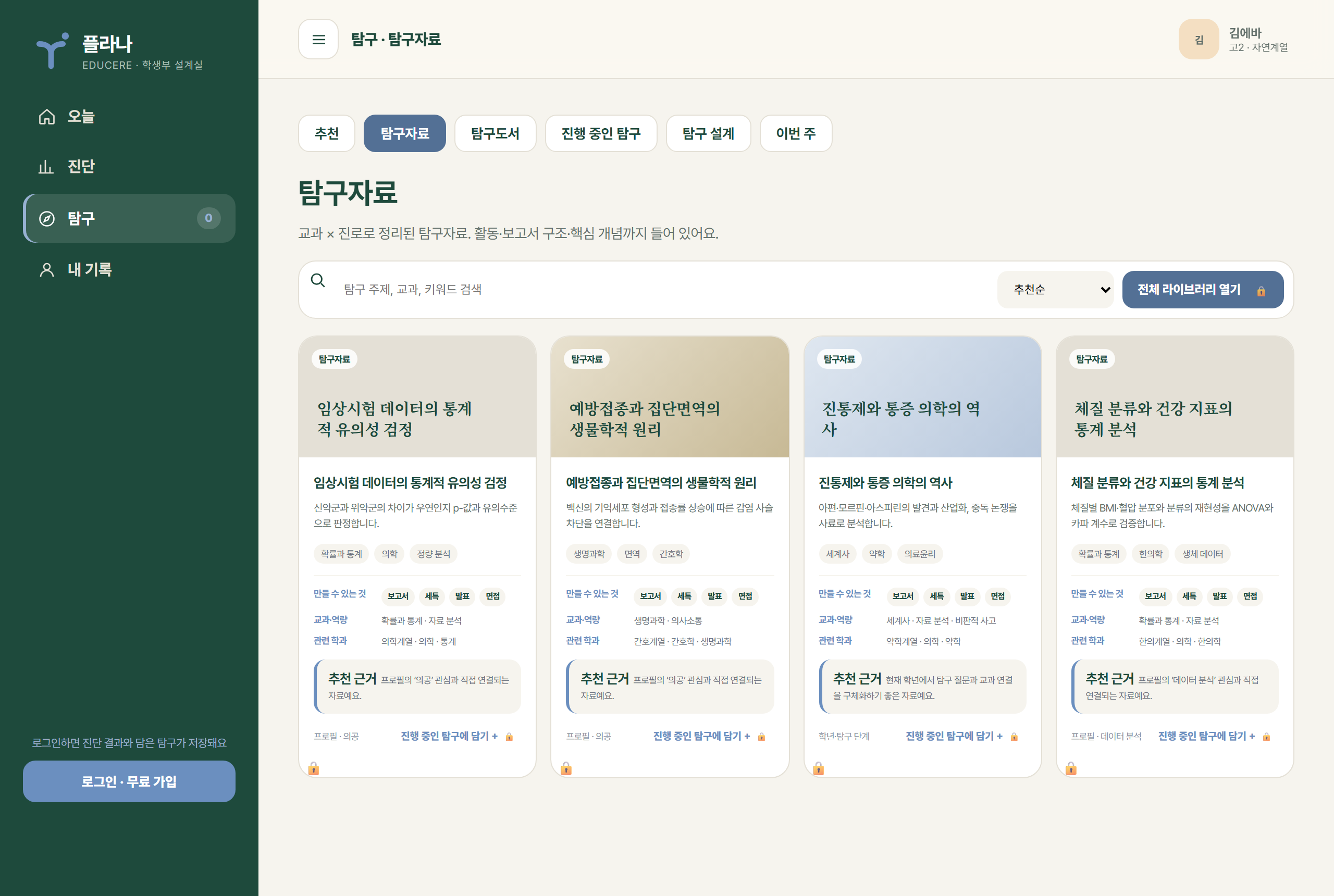The height and width of the screenshot is (896, 1334).
Task: Switch to the 추천 tab
Action: tap(327, 134)
